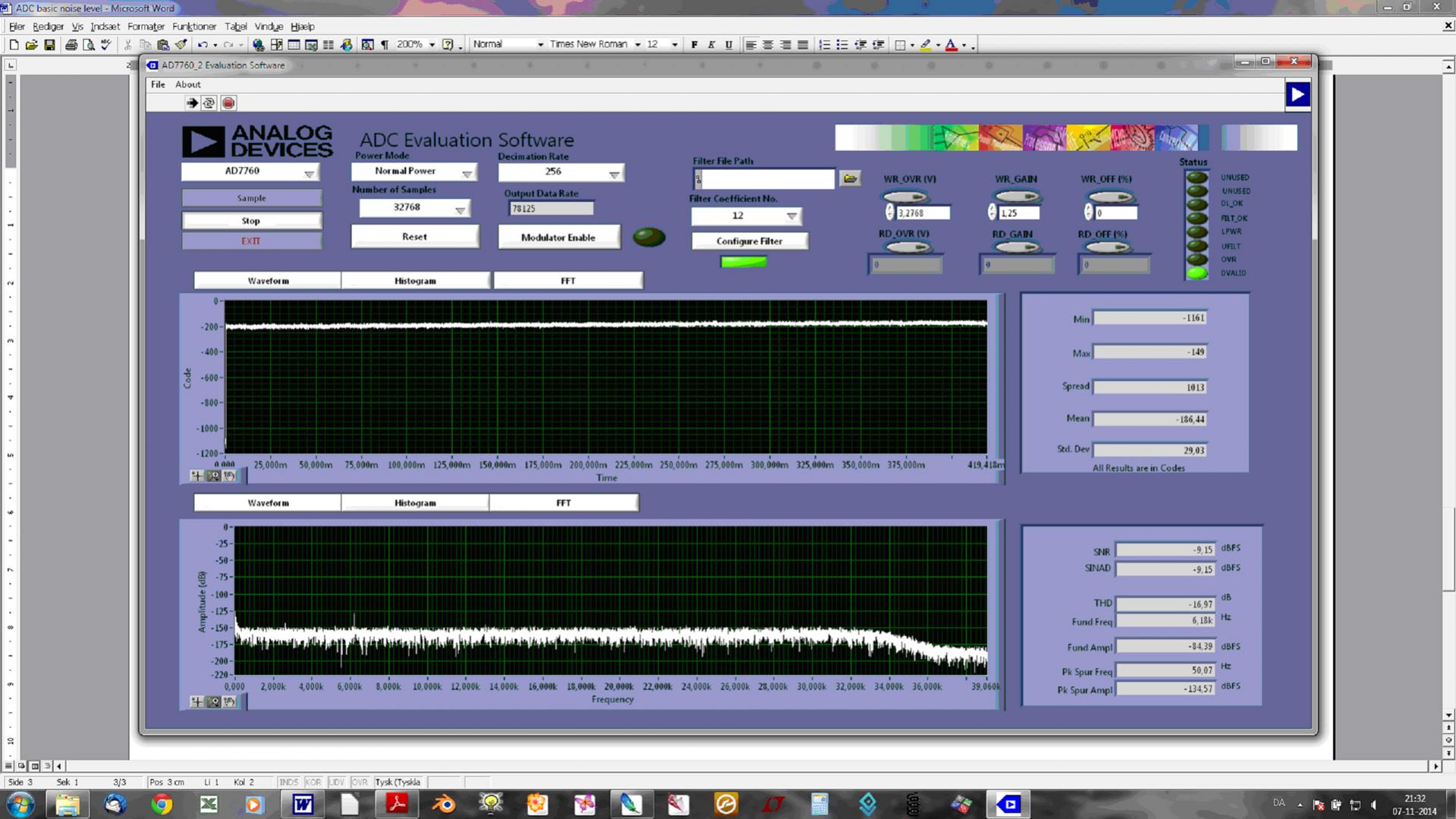1456x819 pixels.
Task: Click the Highlight color icon in Word
Action: pyautogui.click(x=926, y=45)
